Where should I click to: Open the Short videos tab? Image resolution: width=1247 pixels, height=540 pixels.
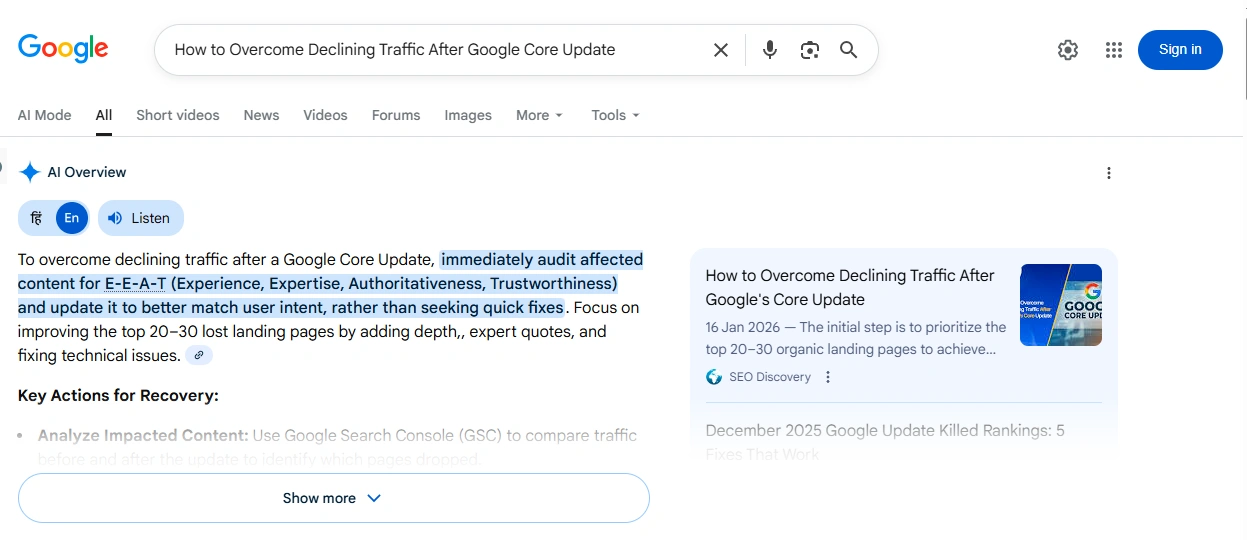(x=178, y=115)
